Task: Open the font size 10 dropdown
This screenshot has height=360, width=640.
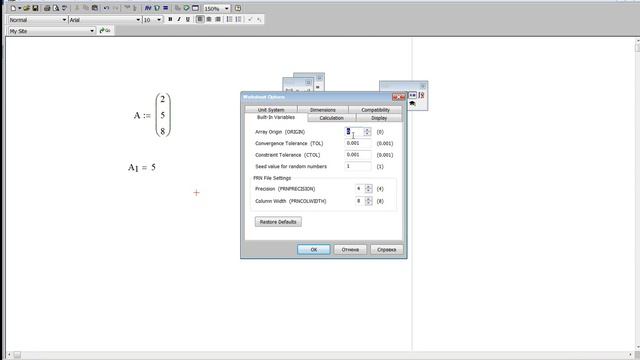Action: [x=159, y=20]
